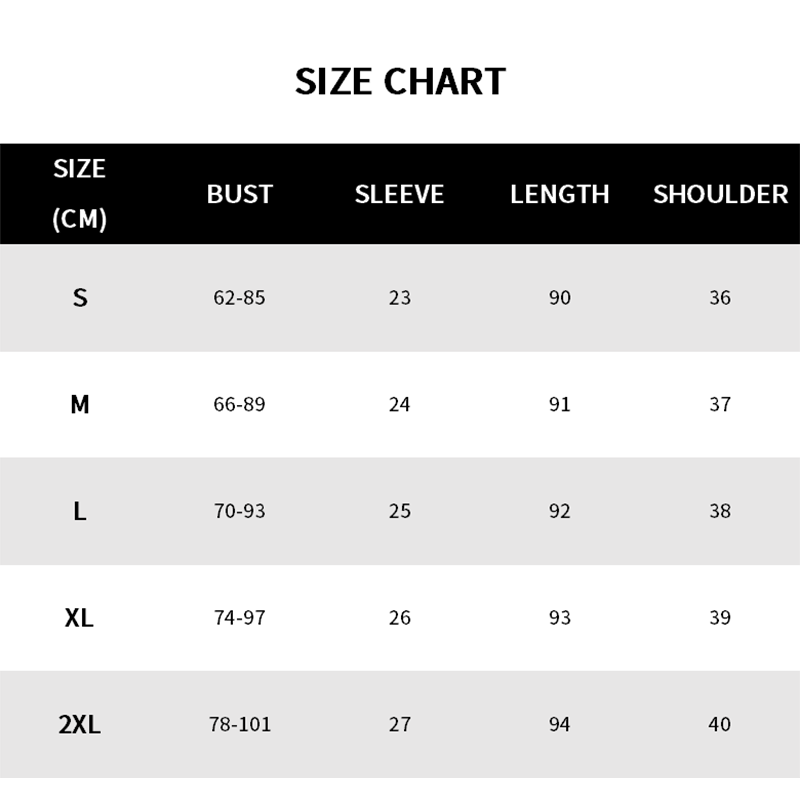Screen dimensions: 800x800
Task: Click the SIZE CHART title
Action: (400, 81)
